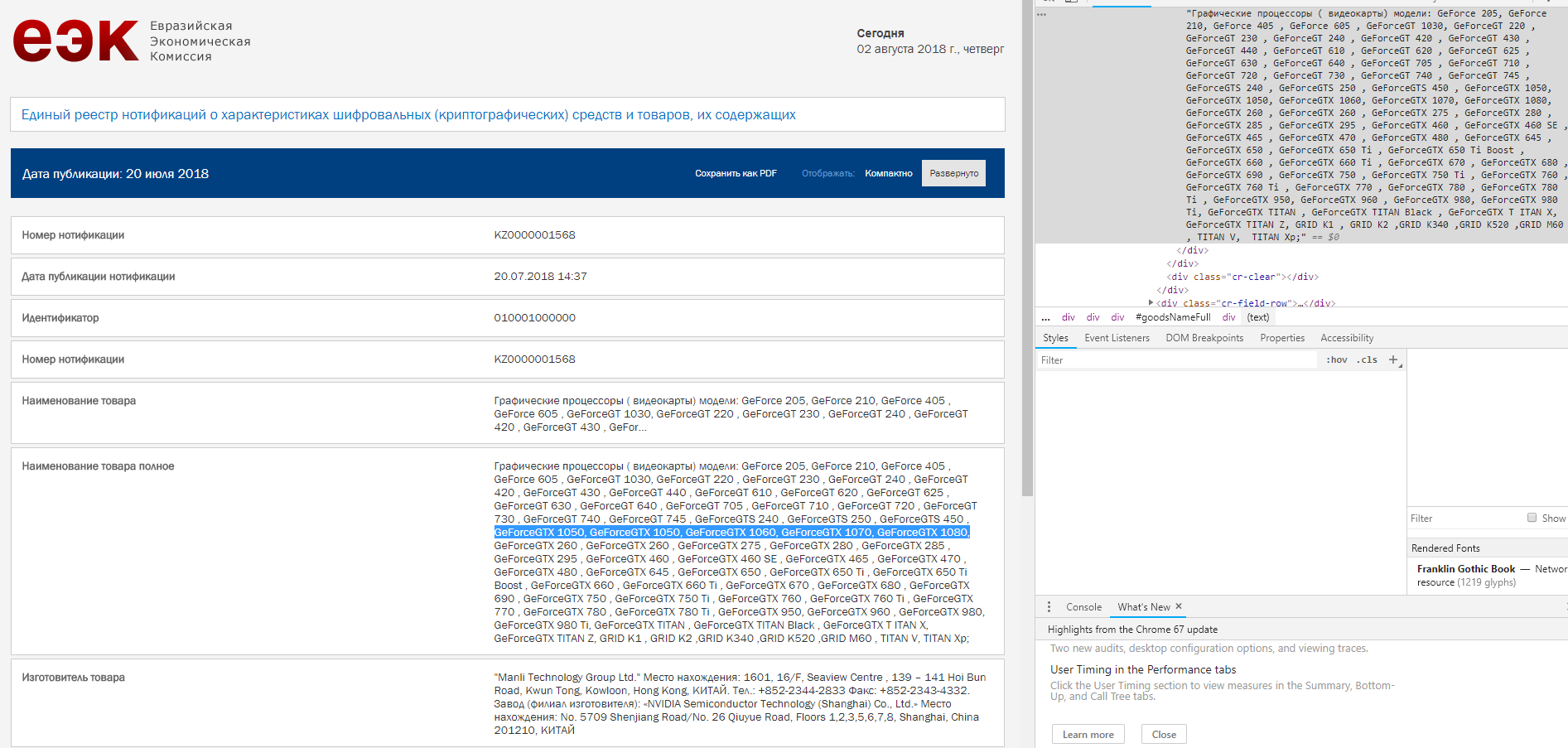Screen dimensions: 1568x748
Task: Click the highlighted GeForceGTX 1050 text line
Action: [x=731, y=532]
